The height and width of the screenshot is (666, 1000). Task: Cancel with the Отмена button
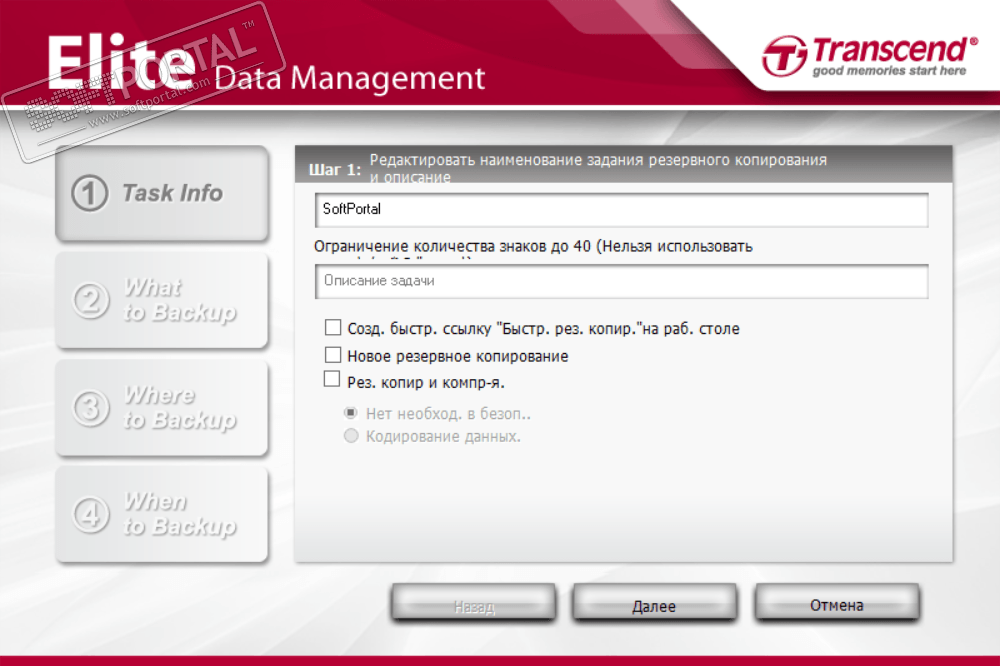(x=837, y=602)
